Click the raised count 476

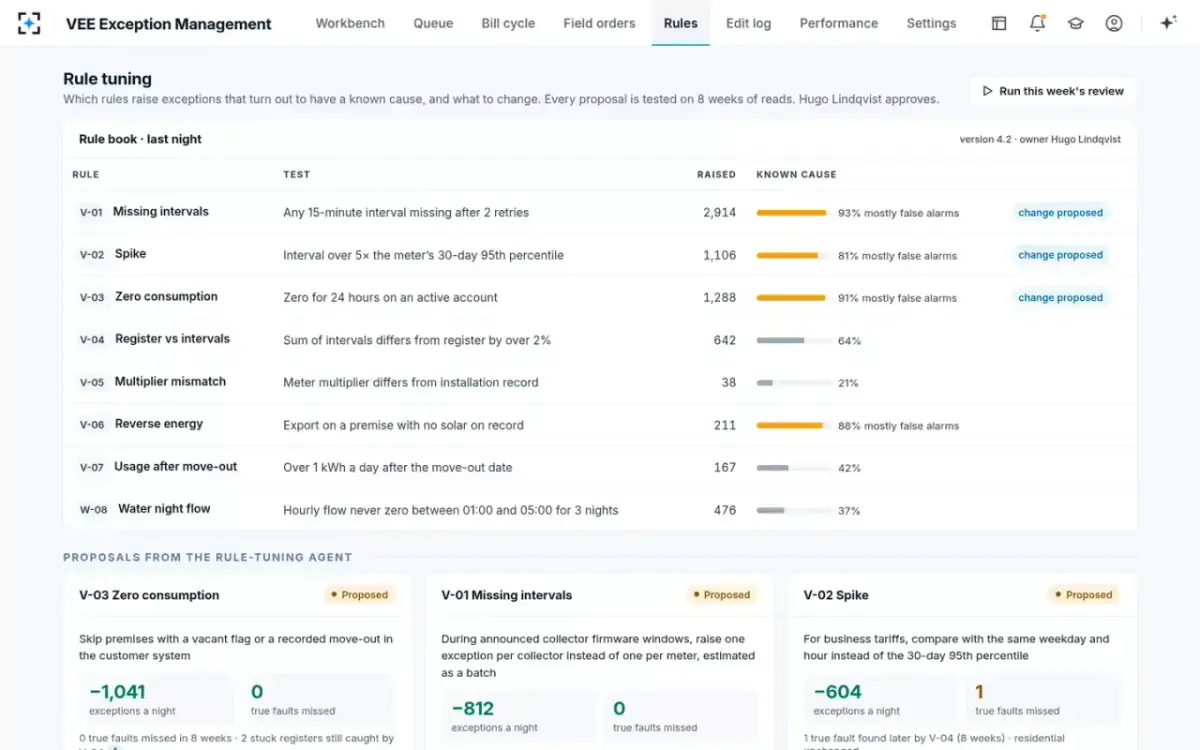(x=725, y=510)
